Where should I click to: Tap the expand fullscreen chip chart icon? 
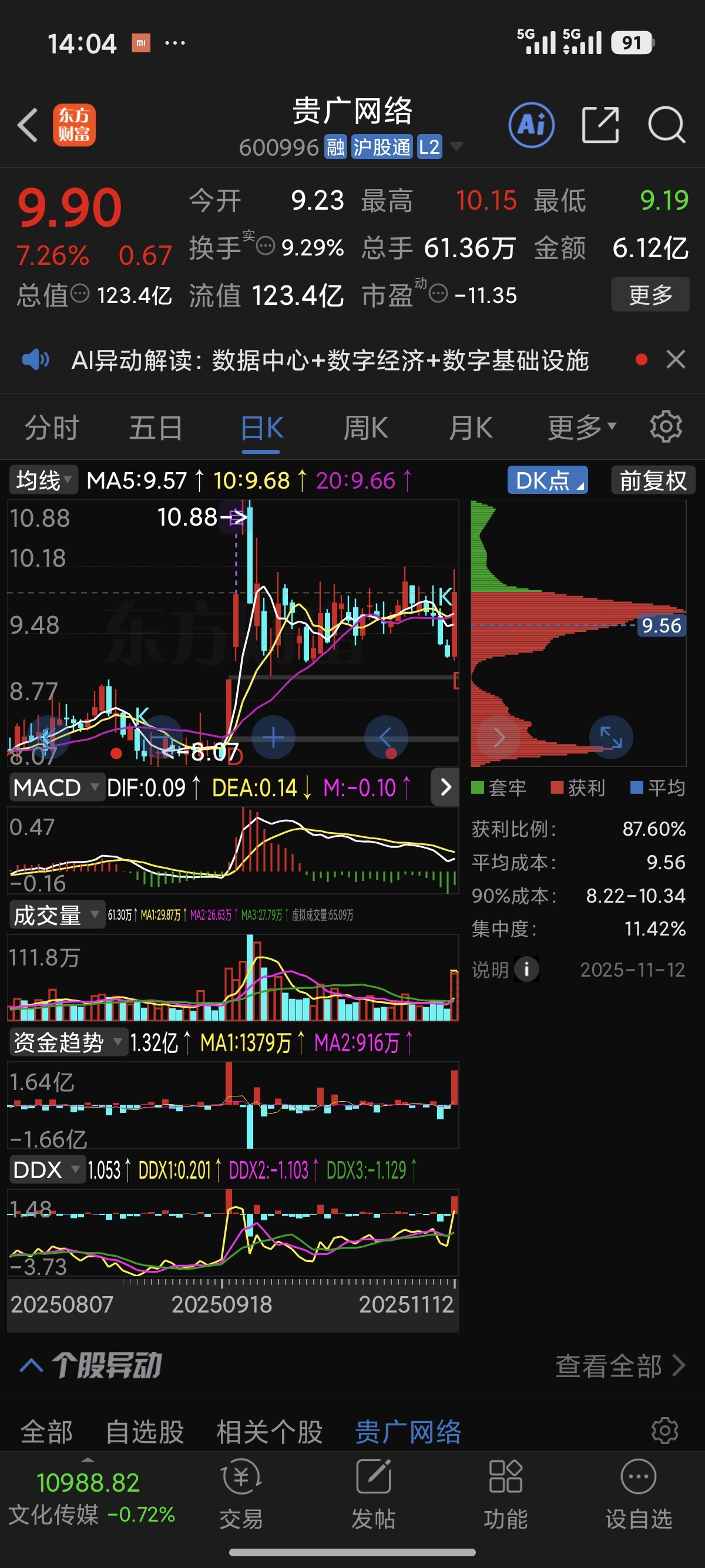click(x=611, y=737)
